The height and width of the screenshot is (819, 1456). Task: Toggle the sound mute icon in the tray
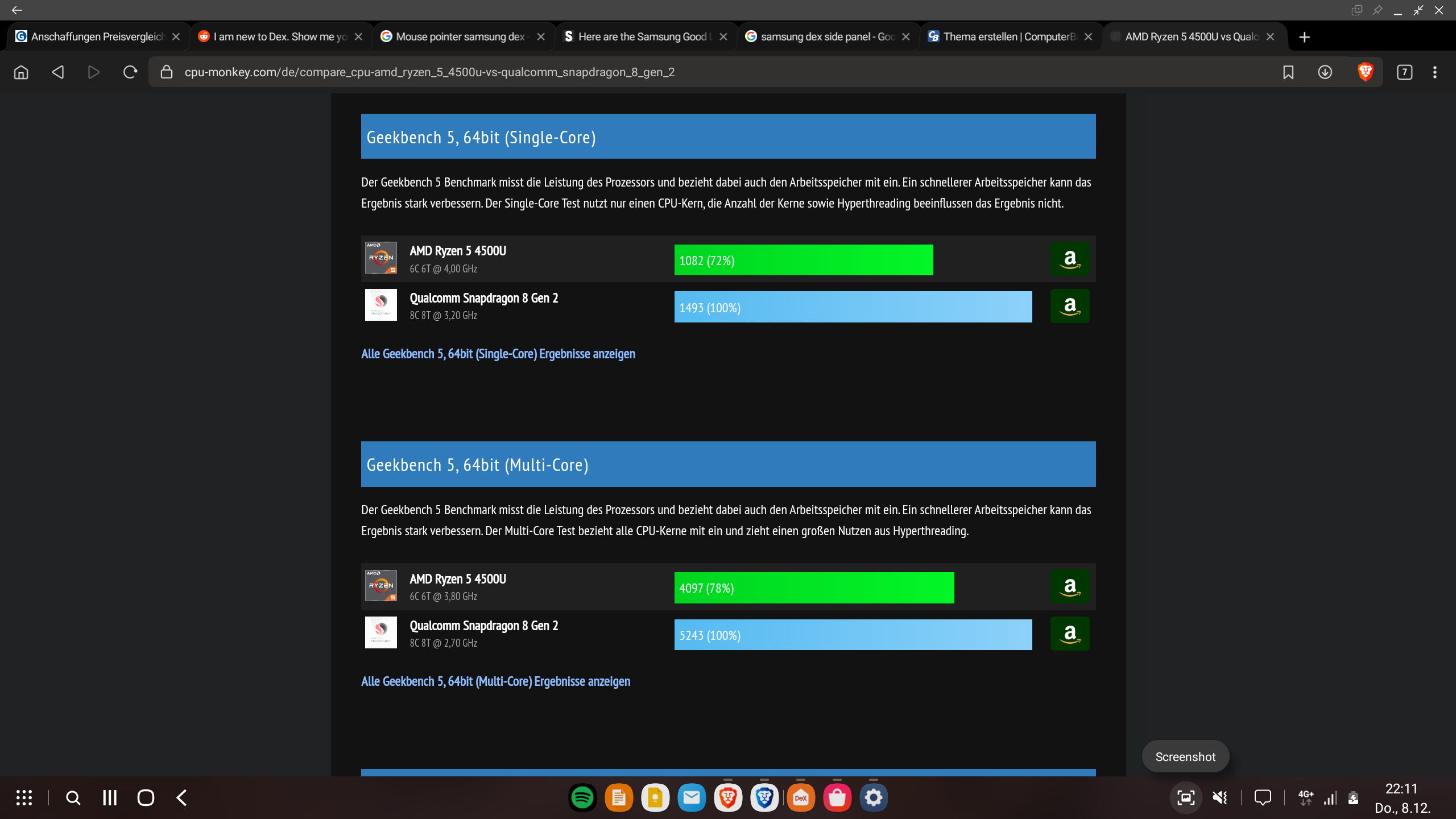1219,797
